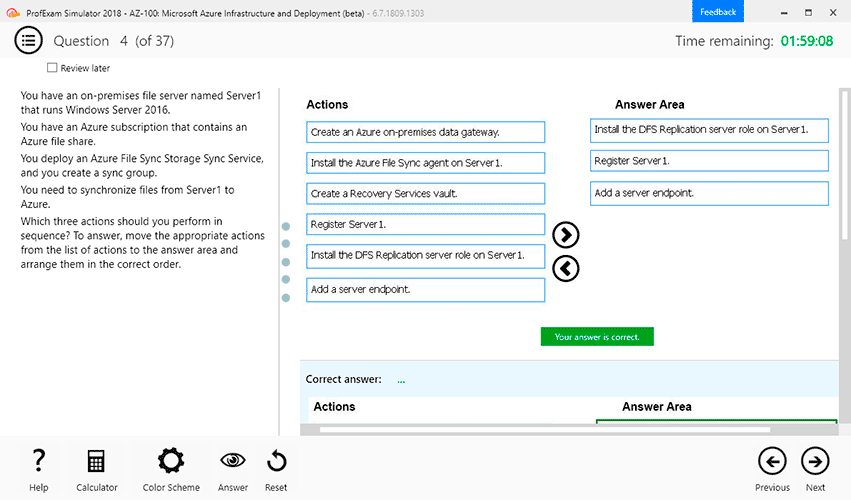Viewport: 851px width, 500px height.
Task: Open the question list menu icon
Action: [x=28, y=40]
